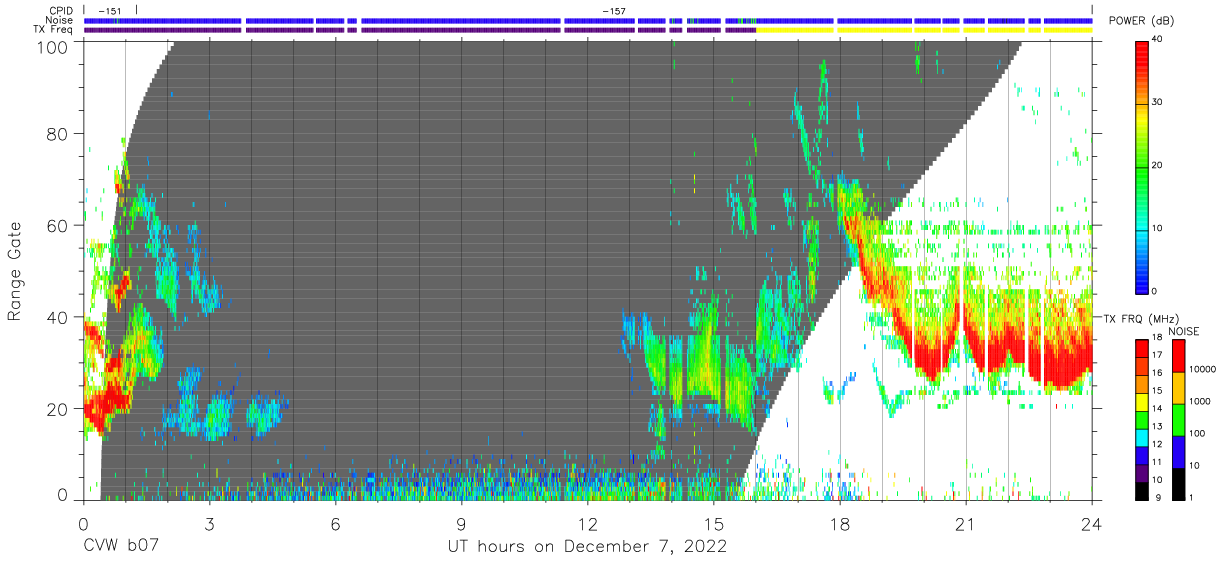This screenshot has height=567, width=1228.
Task: Click the cyan segment of TX FRQ colorbar
Action: [1142, 437]
